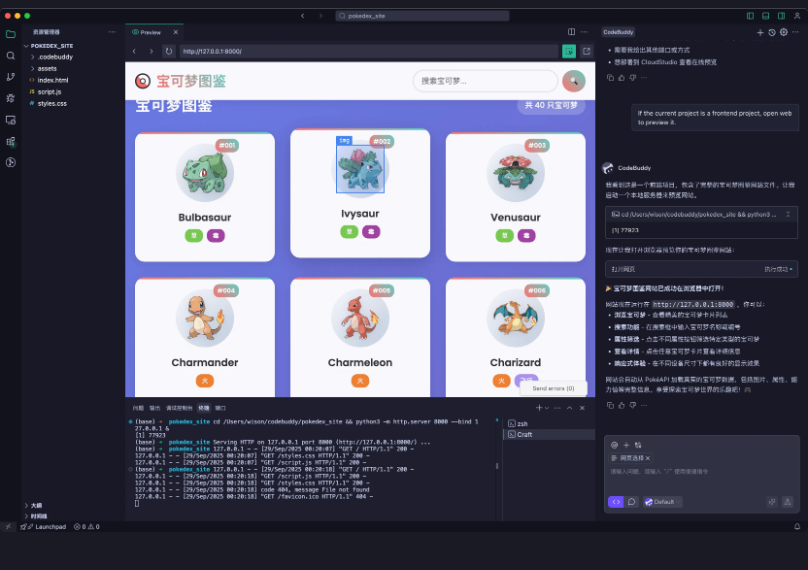Click the Charizard card image
This screenshot has width=808, height=570.
(x=515, y=318)
